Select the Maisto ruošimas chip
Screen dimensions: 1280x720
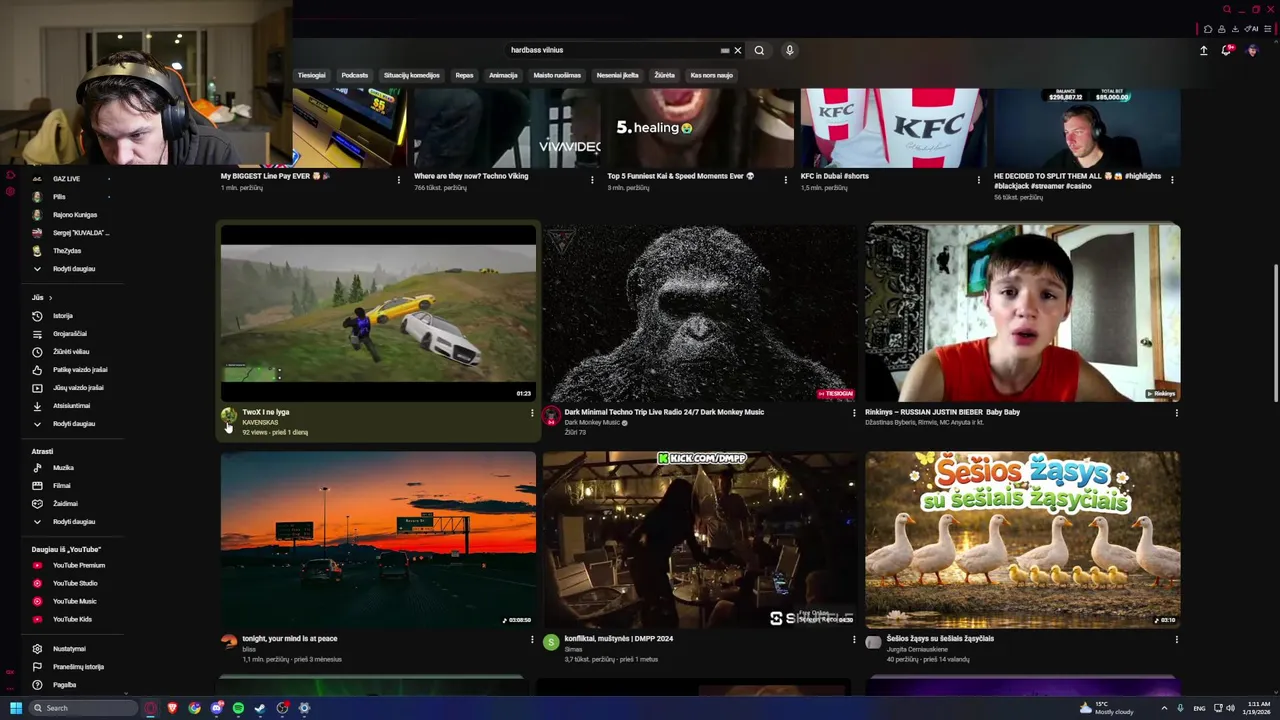point(557,75)
